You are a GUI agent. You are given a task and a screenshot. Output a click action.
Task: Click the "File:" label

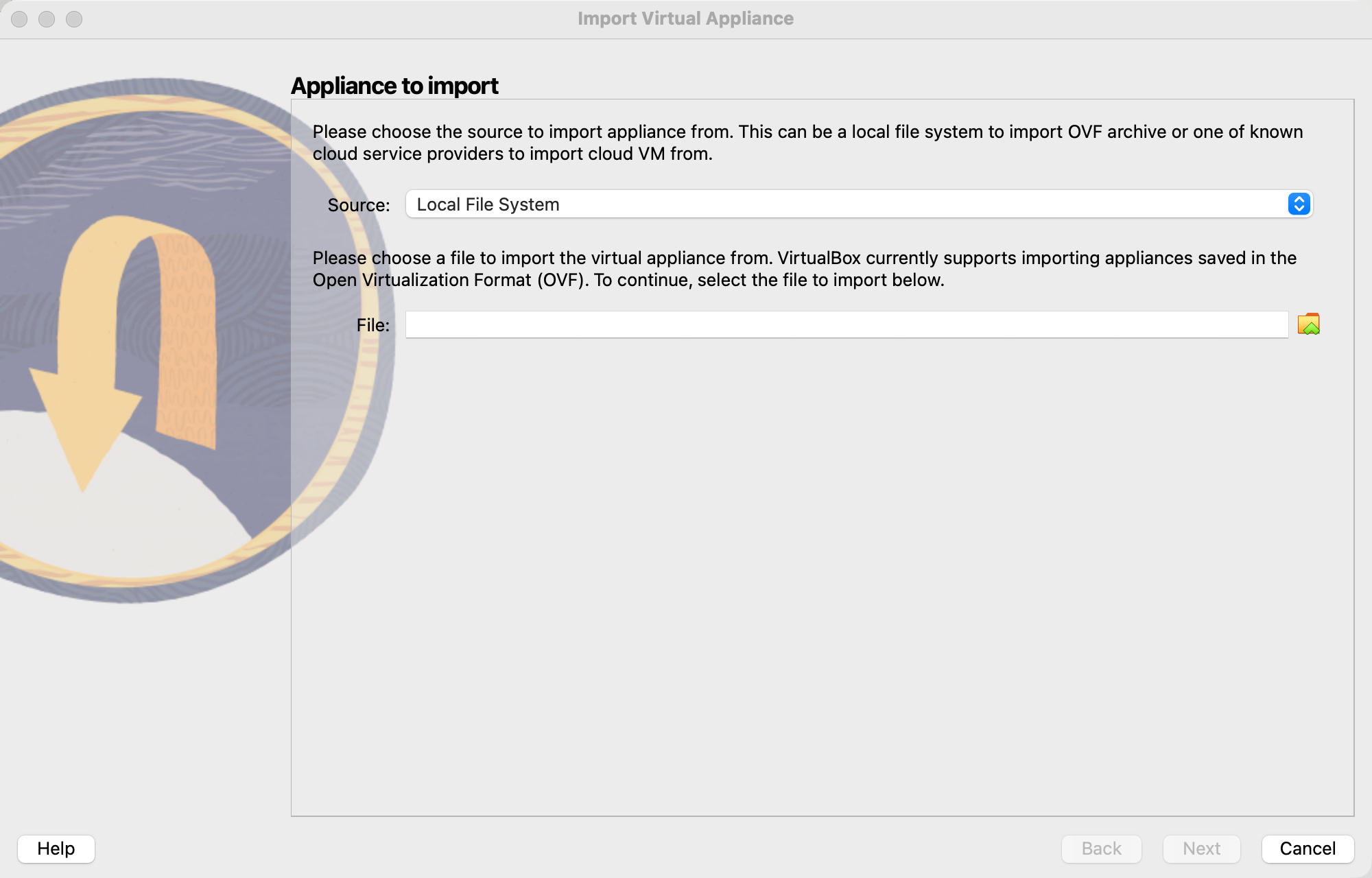[x=373, y=325]
